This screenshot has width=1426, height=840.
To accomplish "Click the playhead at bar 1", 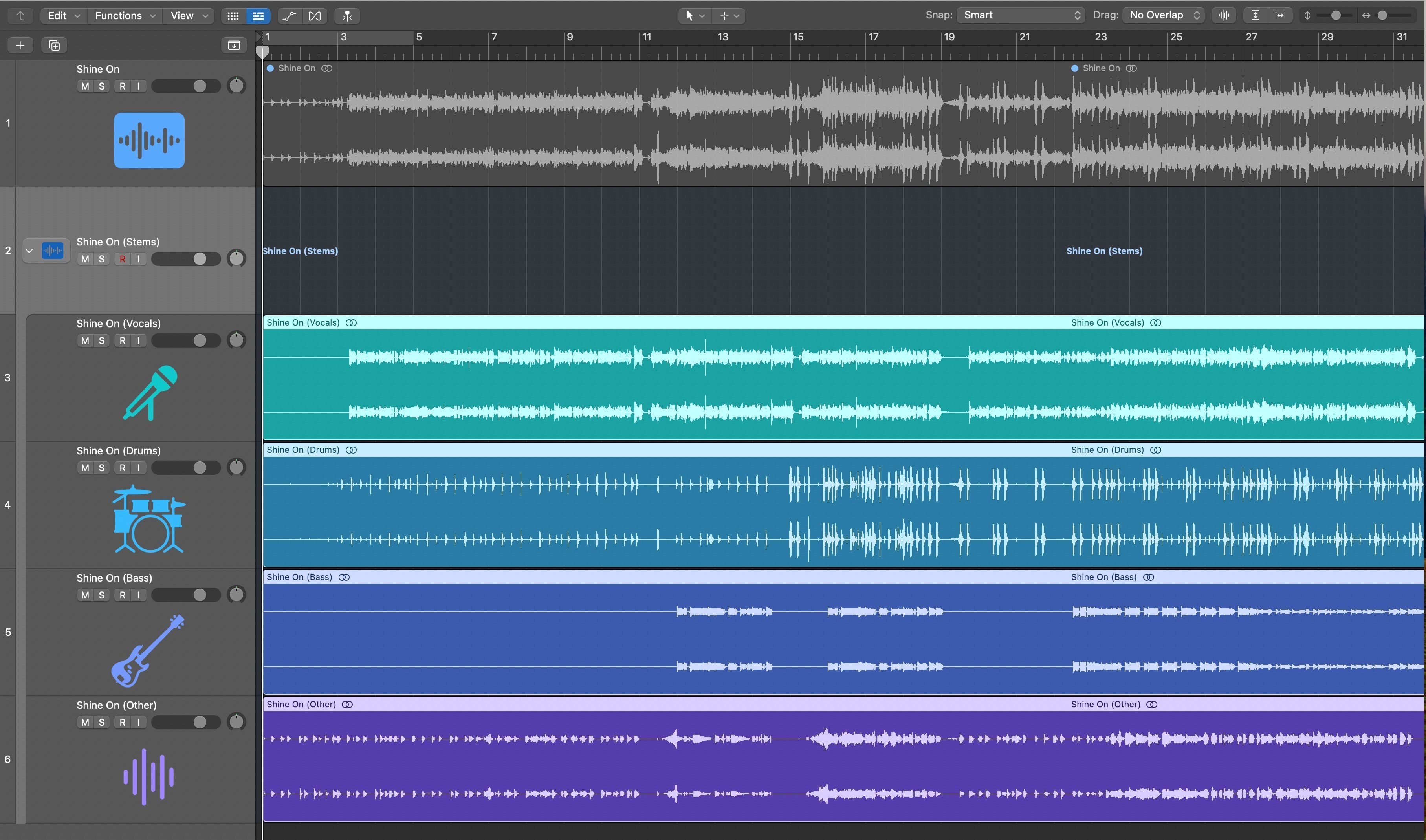I will click(x=262, y=53).
